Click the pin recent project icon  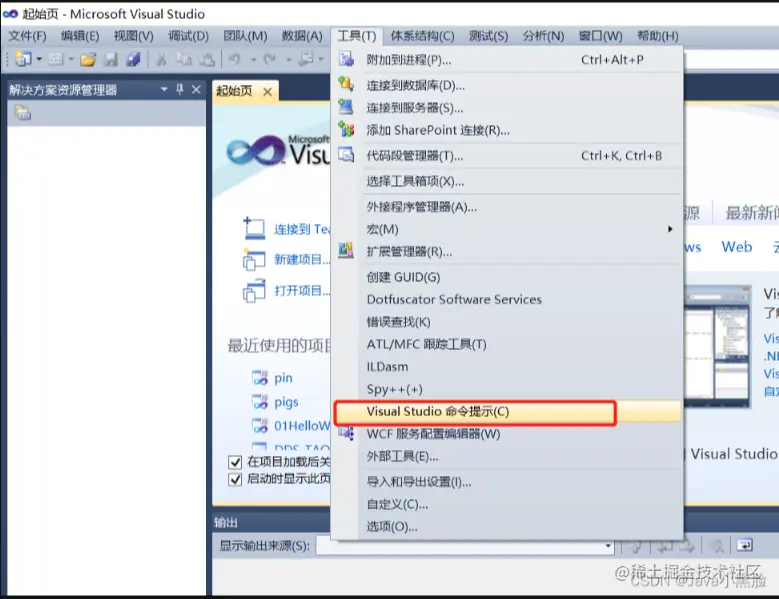[260, 378]
